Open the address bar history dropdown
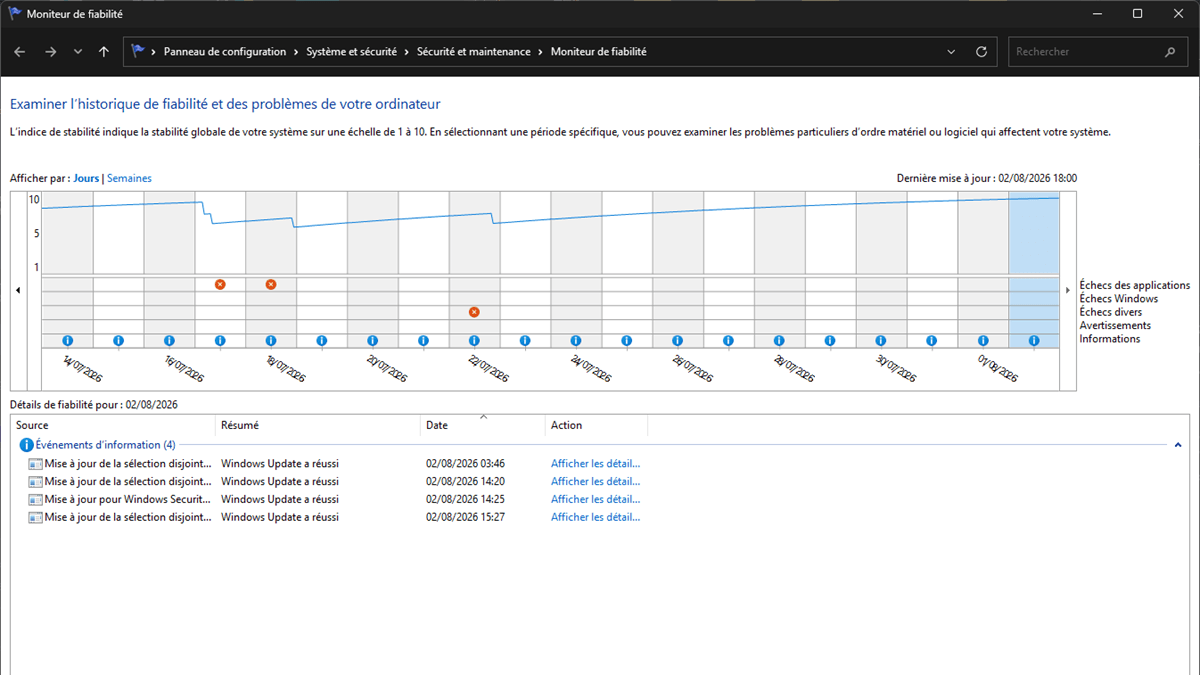This screenshot has height=675, width=1200. click(x=951, y=52)
